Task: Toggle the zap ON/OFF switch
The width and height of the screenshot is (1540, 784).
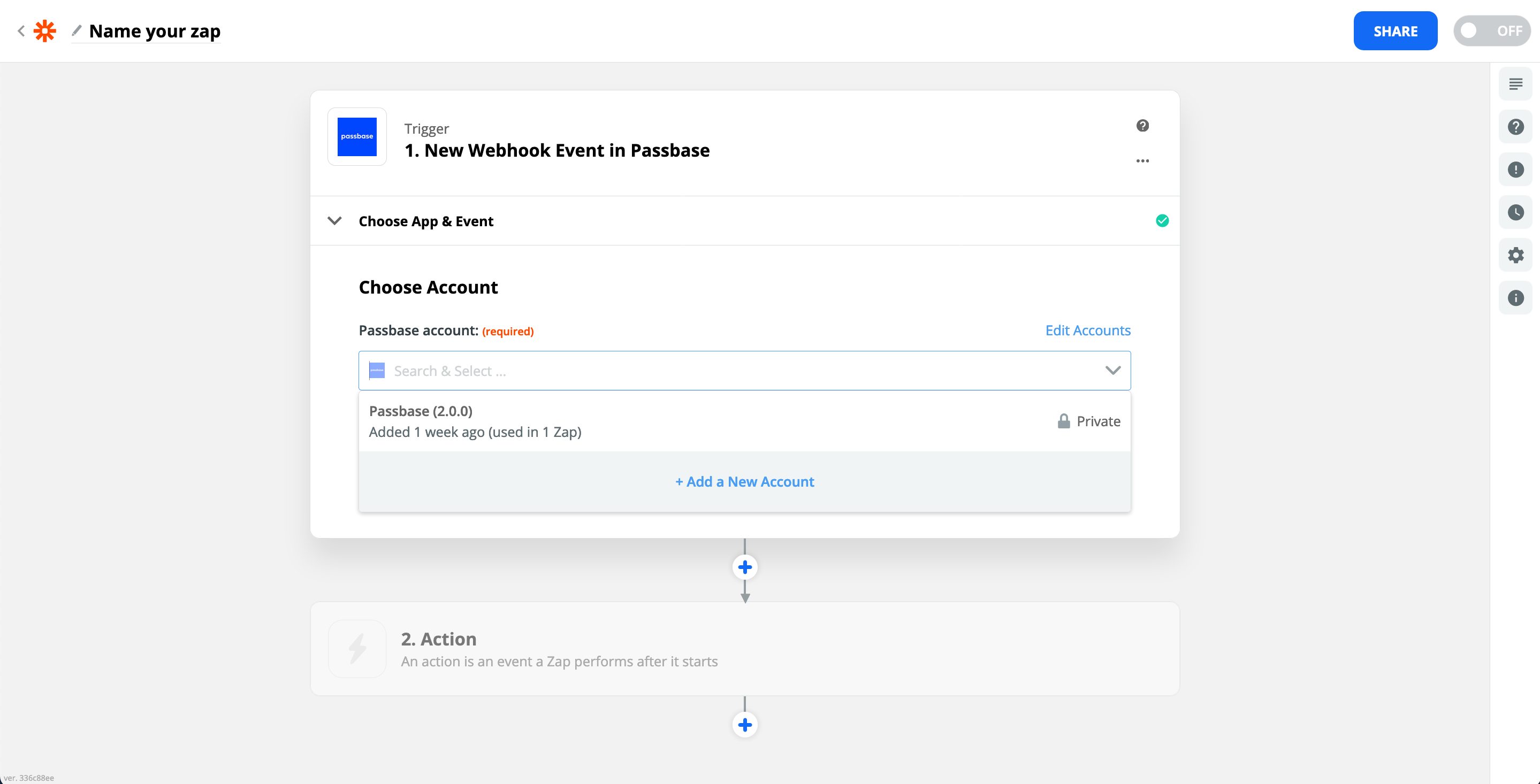Action: [1492, 30]
